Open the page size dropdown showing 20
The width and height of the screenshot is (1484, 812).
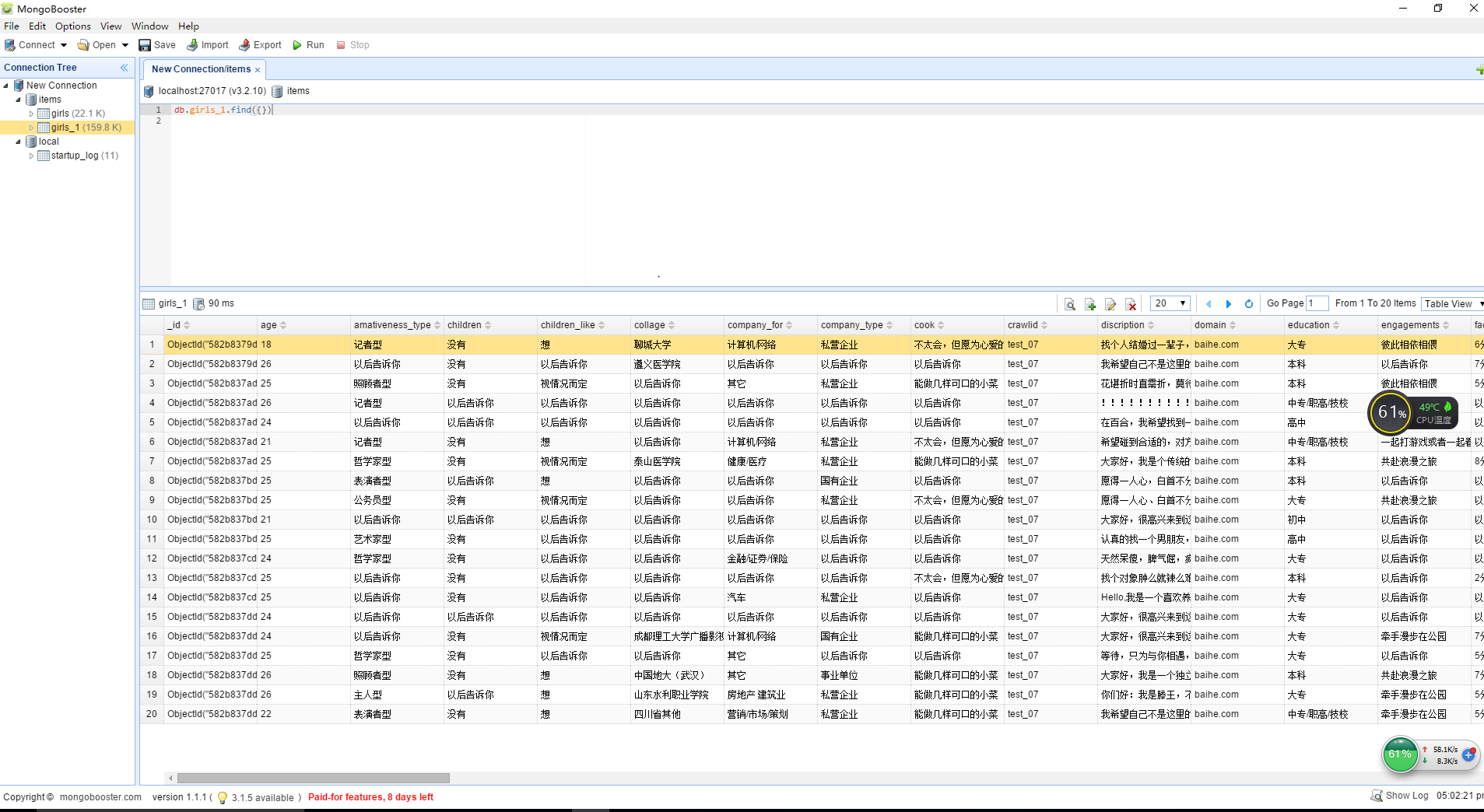[1170, 303]
